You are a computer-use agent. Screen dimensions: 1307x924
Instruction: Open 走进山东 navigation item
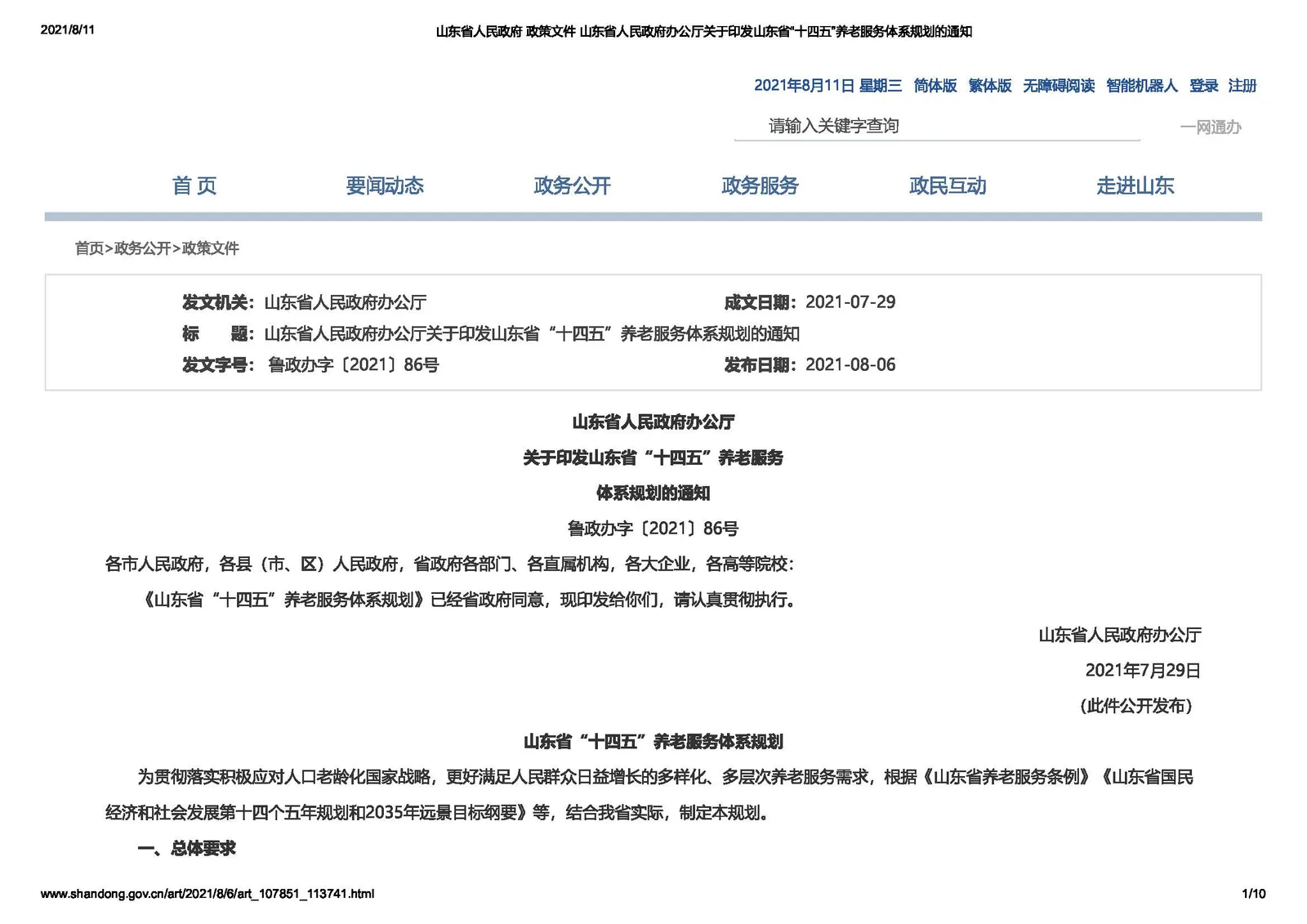click(1135, 185)
